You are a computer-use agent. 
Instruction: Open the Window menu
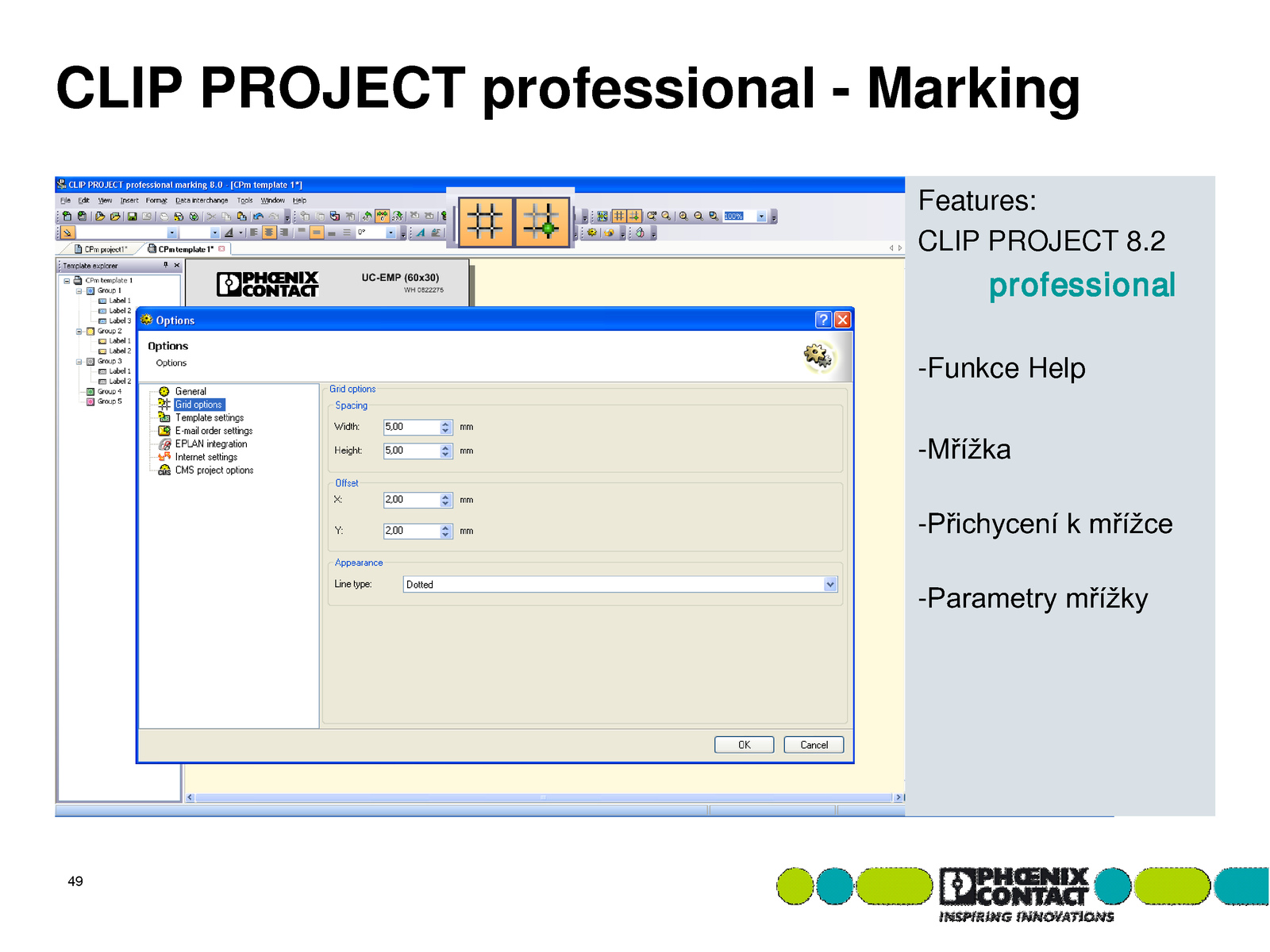coord(272,201)
